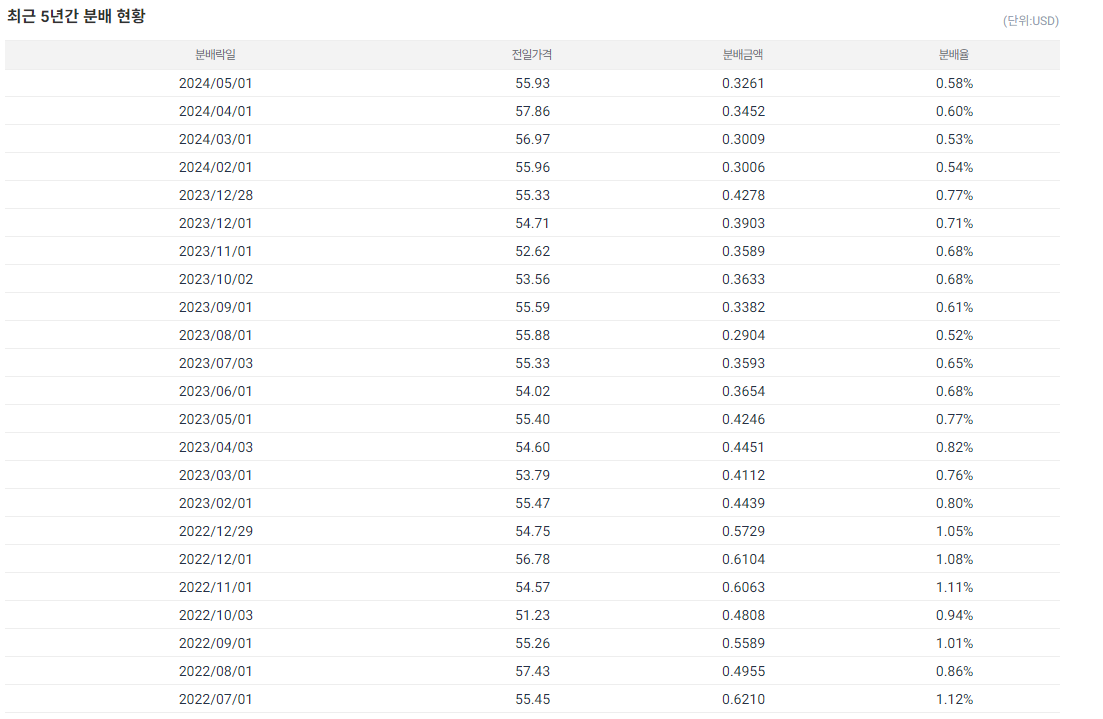Select the date 2023/02/01
Screen dimensions: 1103x719
215,504
